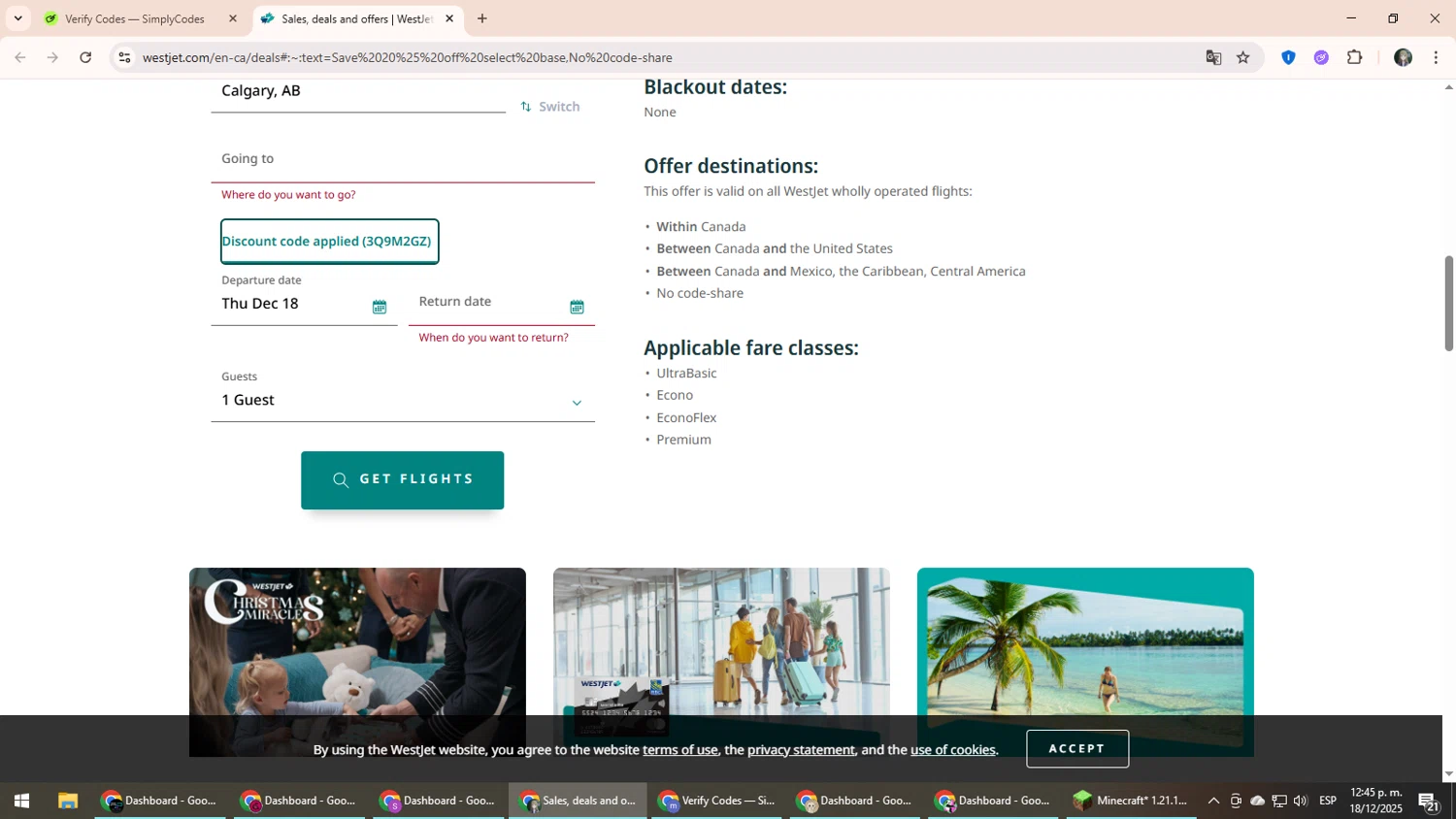The image size is (1456, 819).
Task: Open clock showing 12:45 p. m.
Action: [x=1375, y=801]
